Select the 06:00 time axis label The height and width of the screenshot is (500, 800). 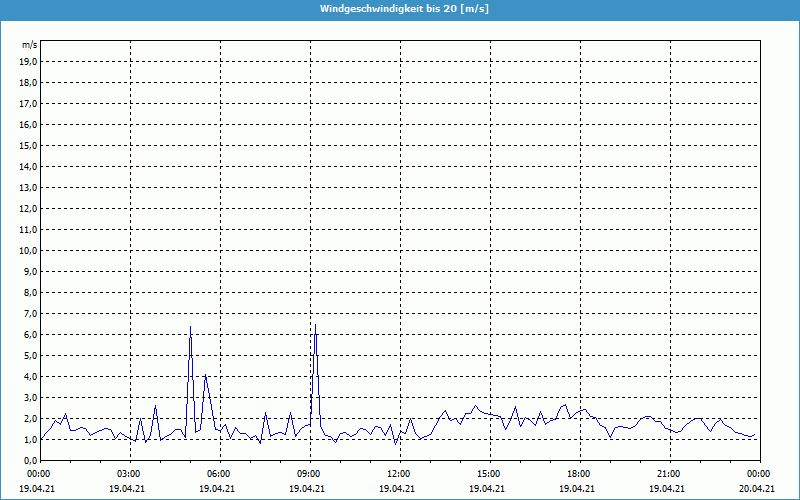pos(219,474)
